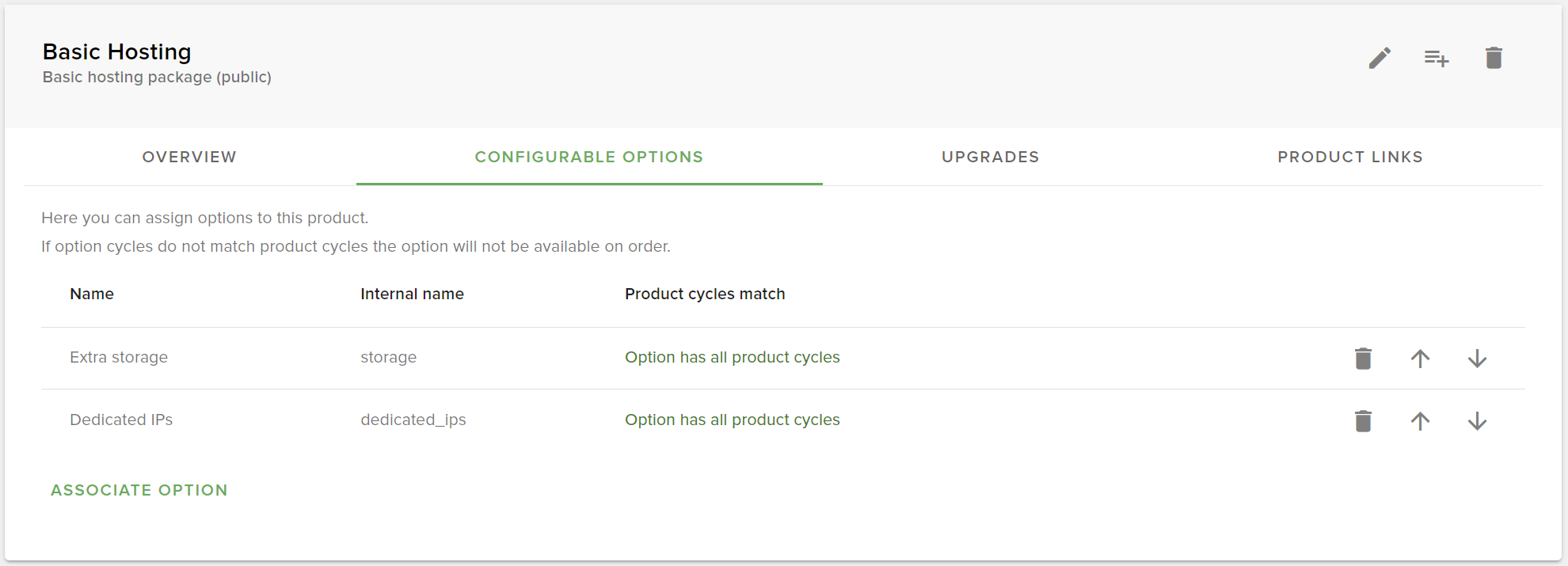Go to the Product Links tab
This screenshot has height=566, width=1568.
(1349, 157)
